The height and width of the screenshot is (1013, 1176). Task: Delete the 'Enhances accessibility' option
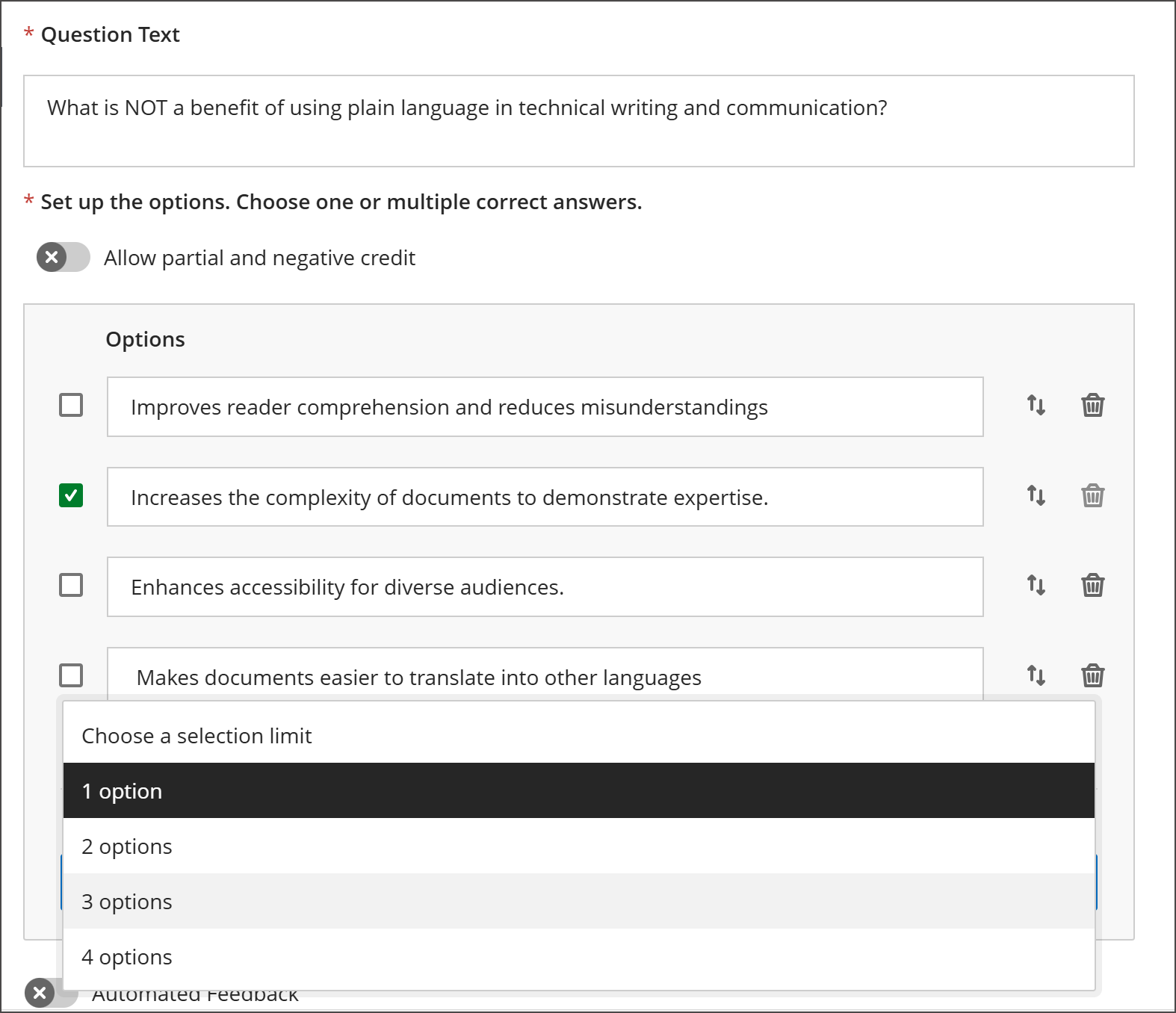tap(1092, 586)
